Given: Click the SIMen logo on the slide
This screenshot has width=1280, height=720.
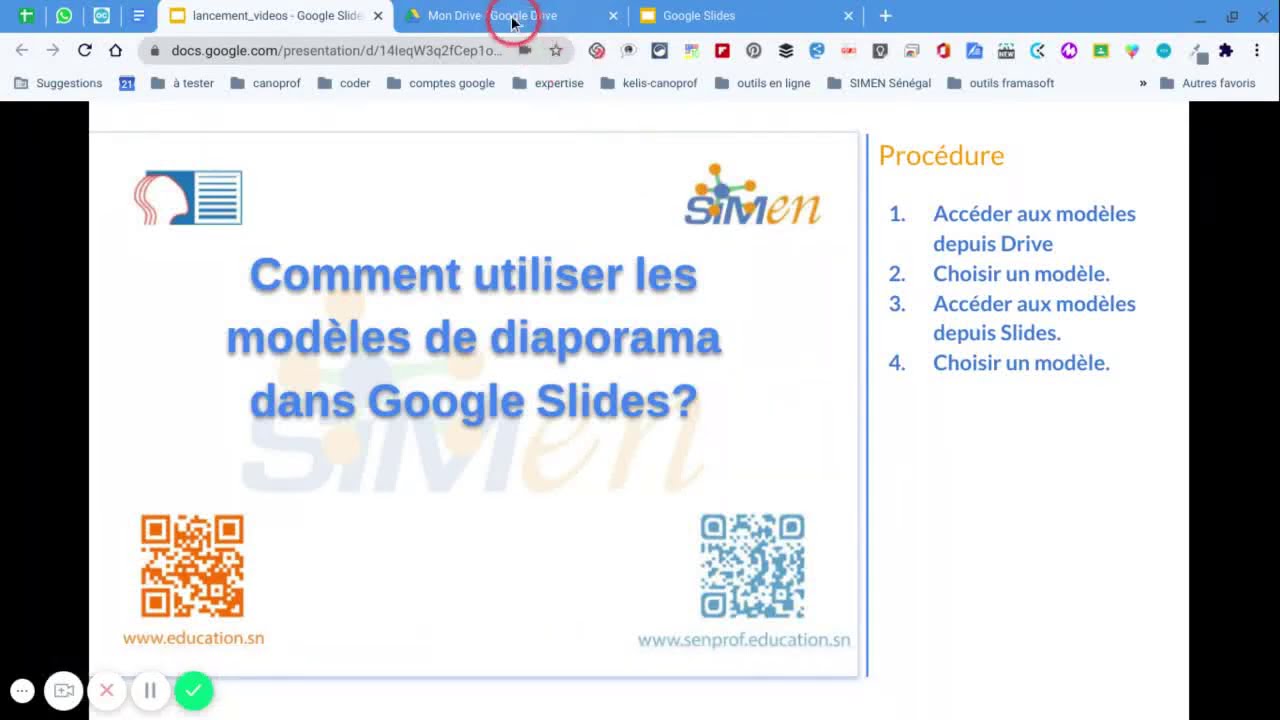Looking at the screenshot, I should click(752, 195).
